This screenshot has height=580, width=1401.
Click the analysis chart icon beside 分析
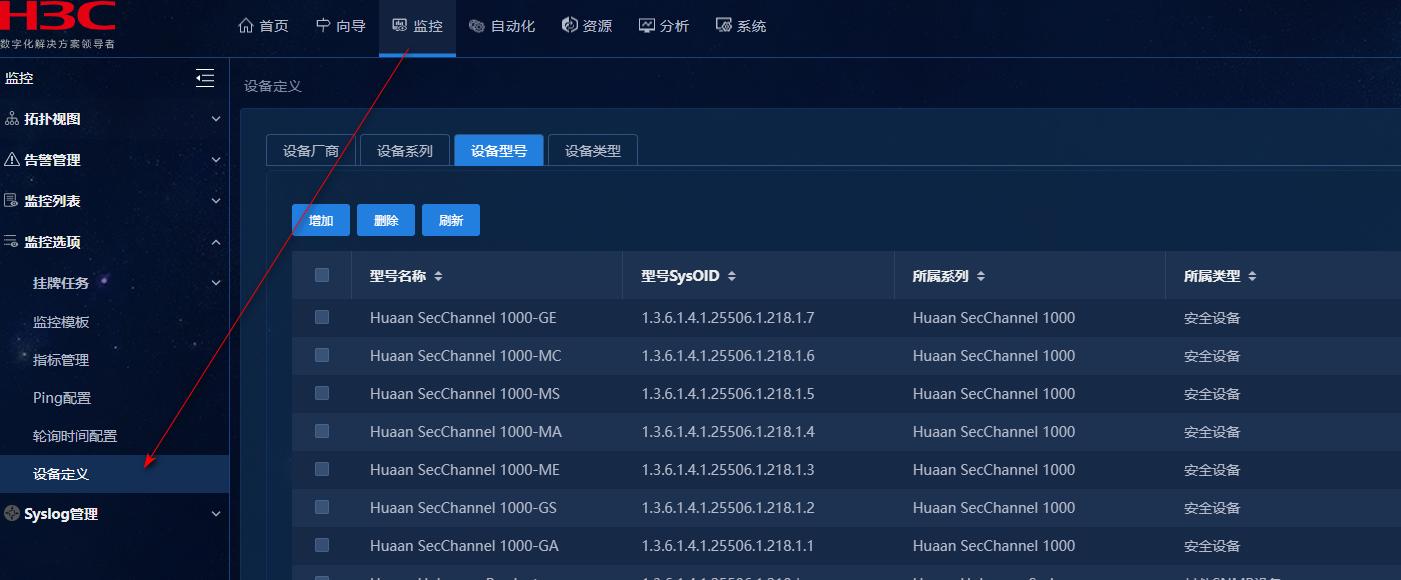click(x=647, y=26)
